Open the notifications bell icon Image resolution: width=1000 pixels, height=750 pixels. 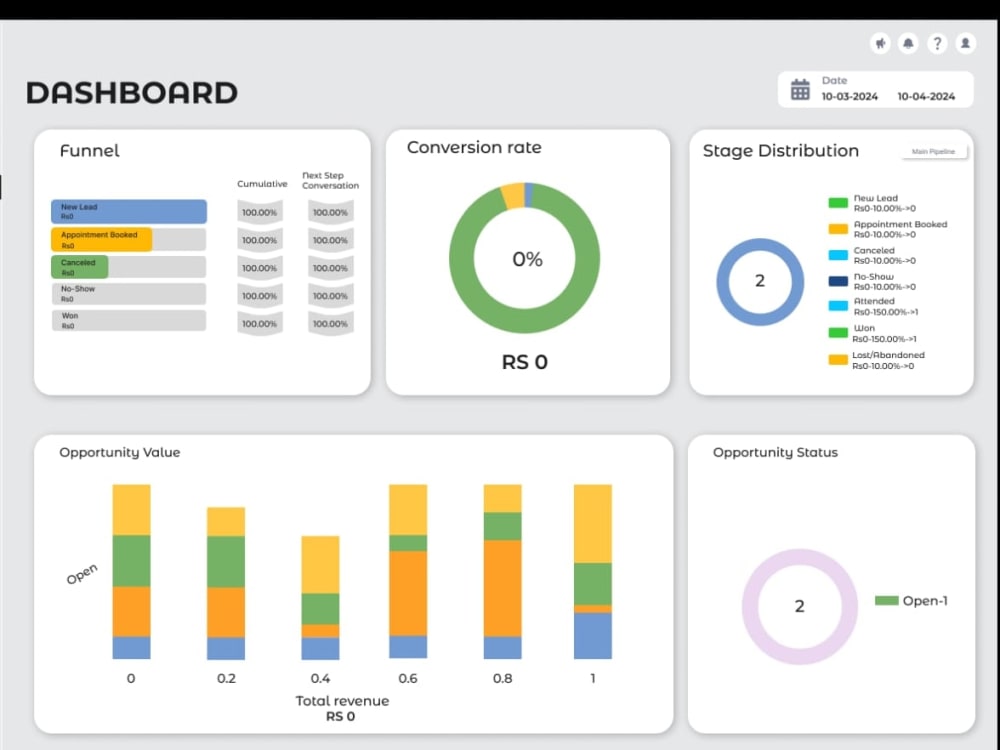[x=908, y=43]
